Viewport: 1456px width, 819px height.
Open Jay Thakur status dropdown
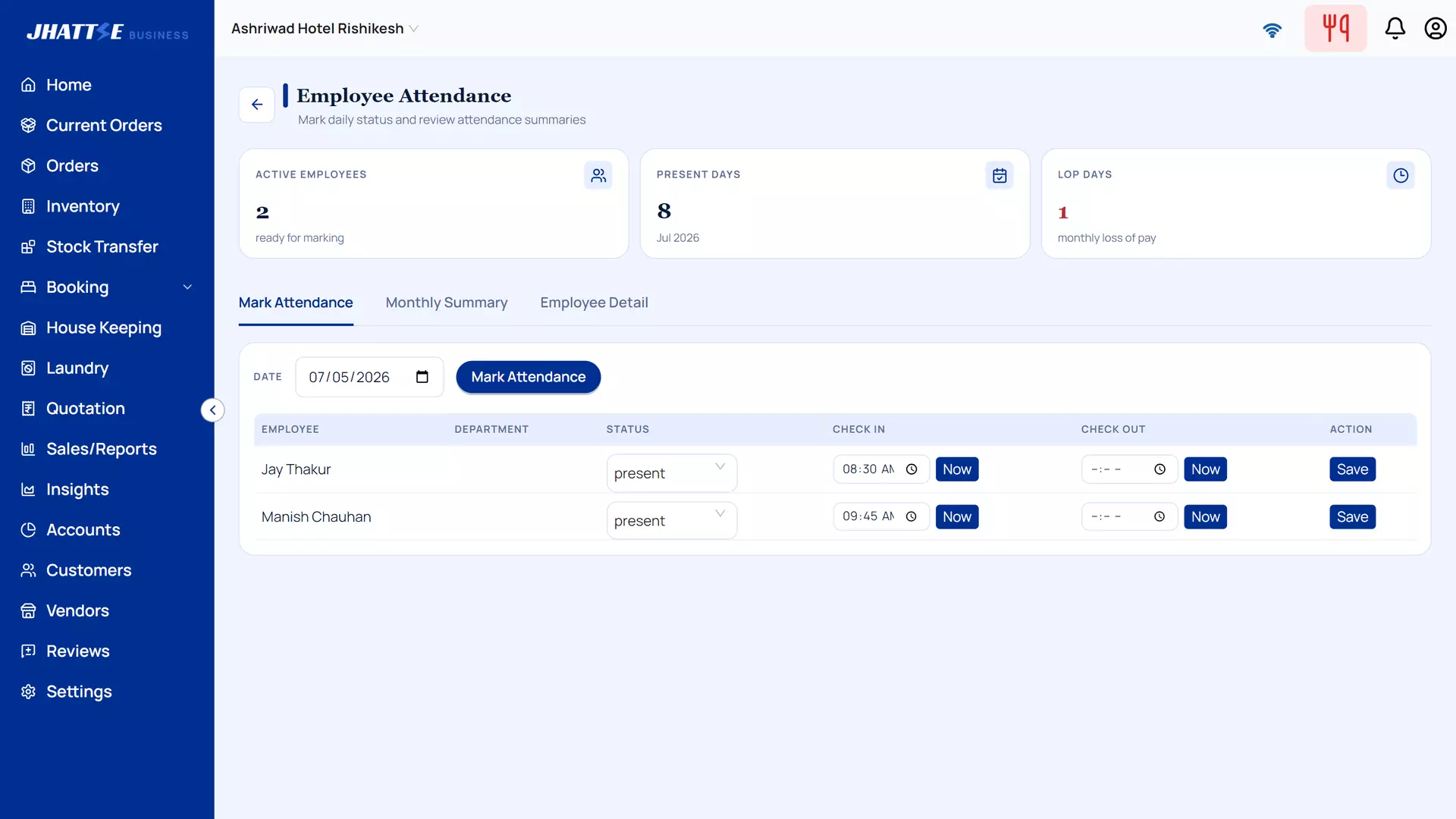(671, 473)
